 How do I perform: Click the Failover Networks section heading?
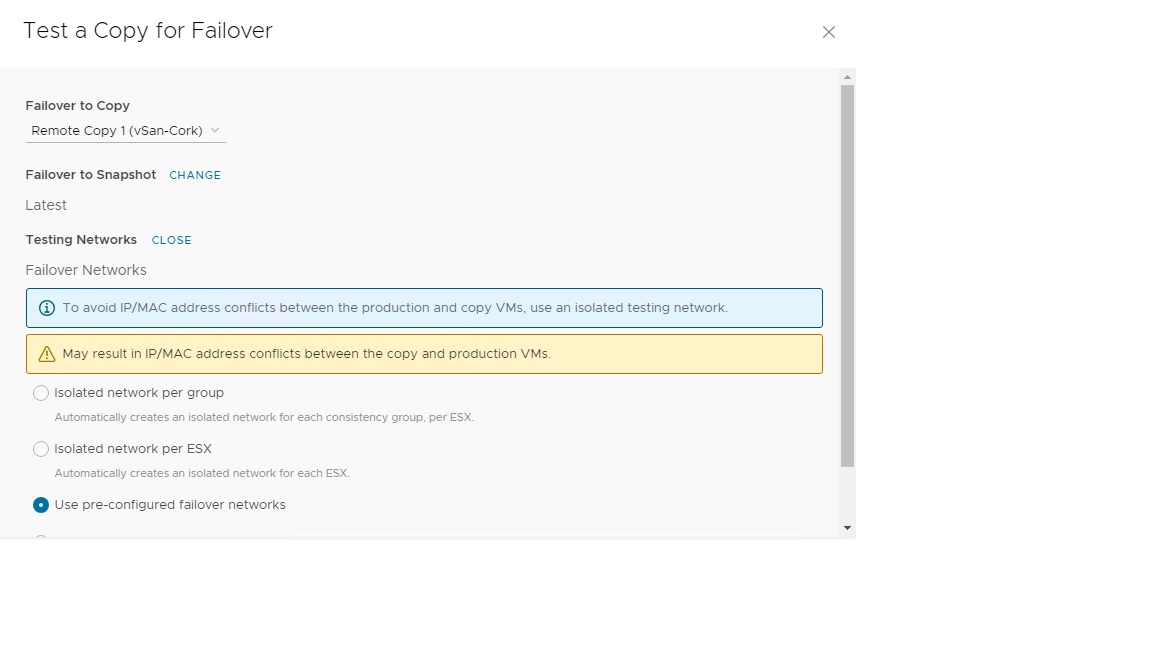[x=86, y=270]
